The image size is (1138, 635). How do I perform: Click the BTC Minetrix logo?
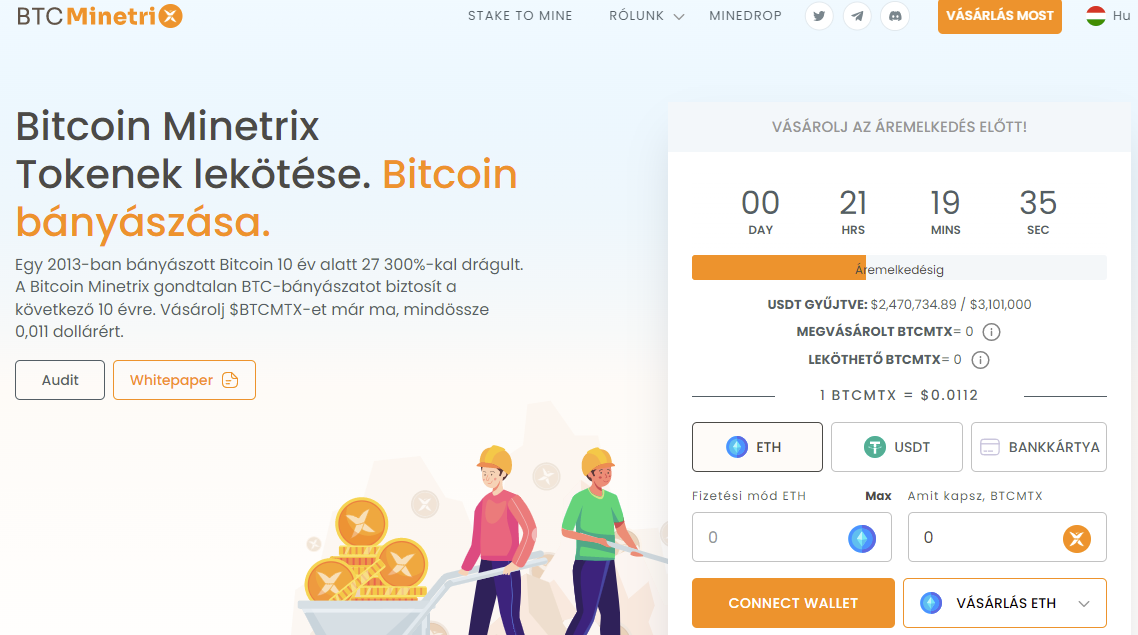pos(99,15)
